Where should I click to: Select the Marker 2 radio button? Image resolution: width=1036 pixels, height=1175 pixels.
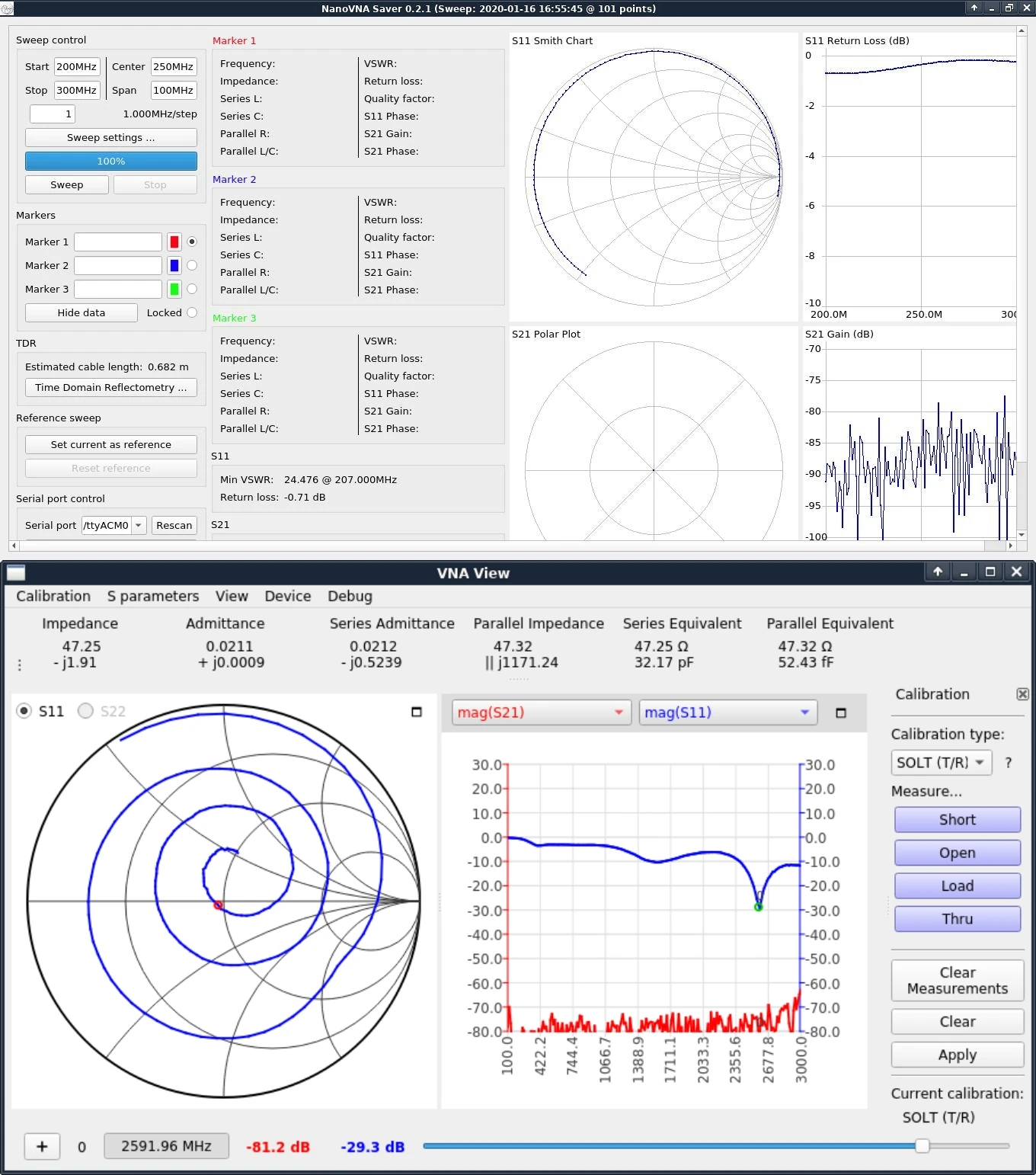192,265
